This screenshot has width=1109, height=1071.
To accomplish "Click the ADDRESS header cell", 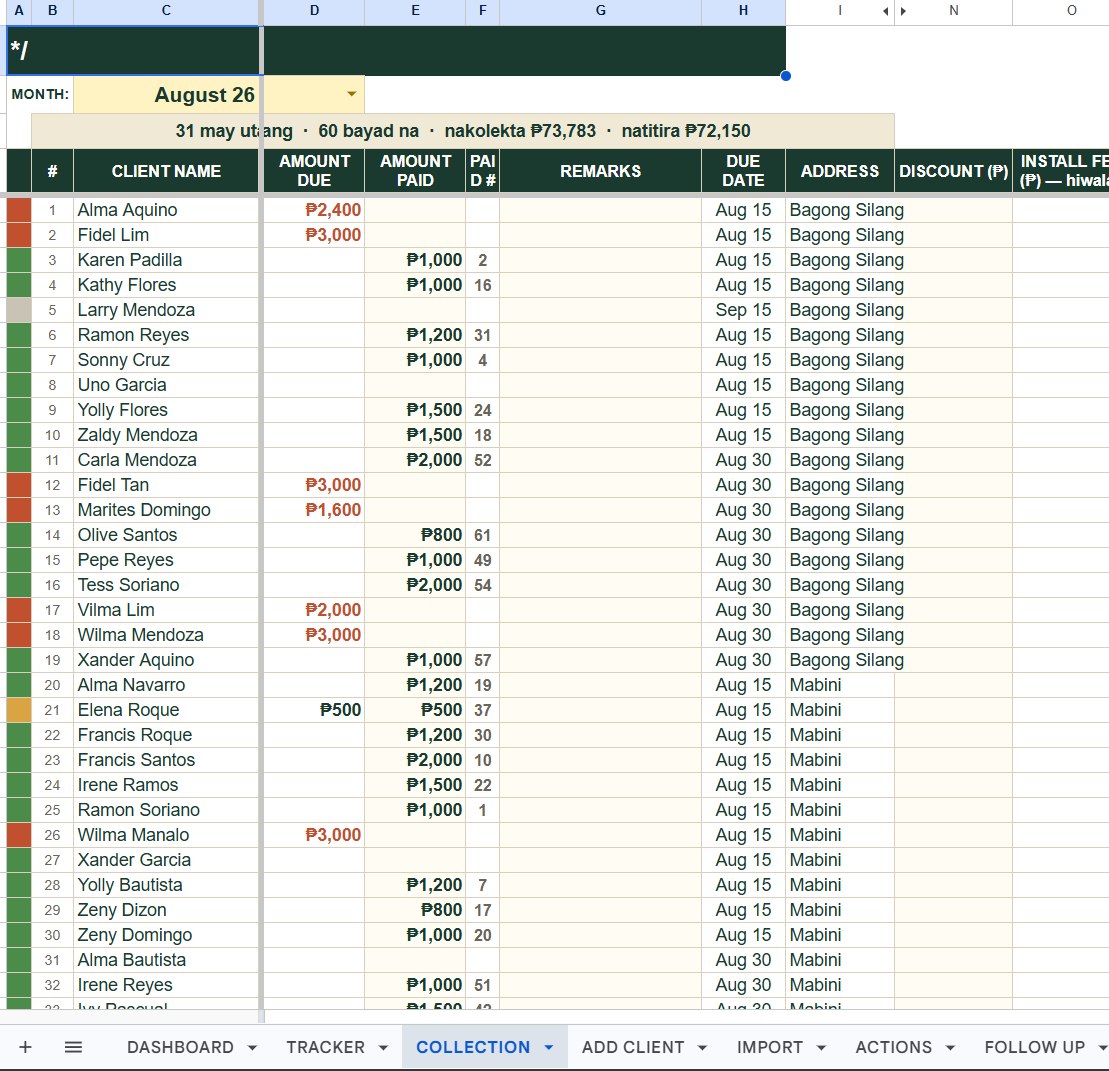I will (840, 170).
